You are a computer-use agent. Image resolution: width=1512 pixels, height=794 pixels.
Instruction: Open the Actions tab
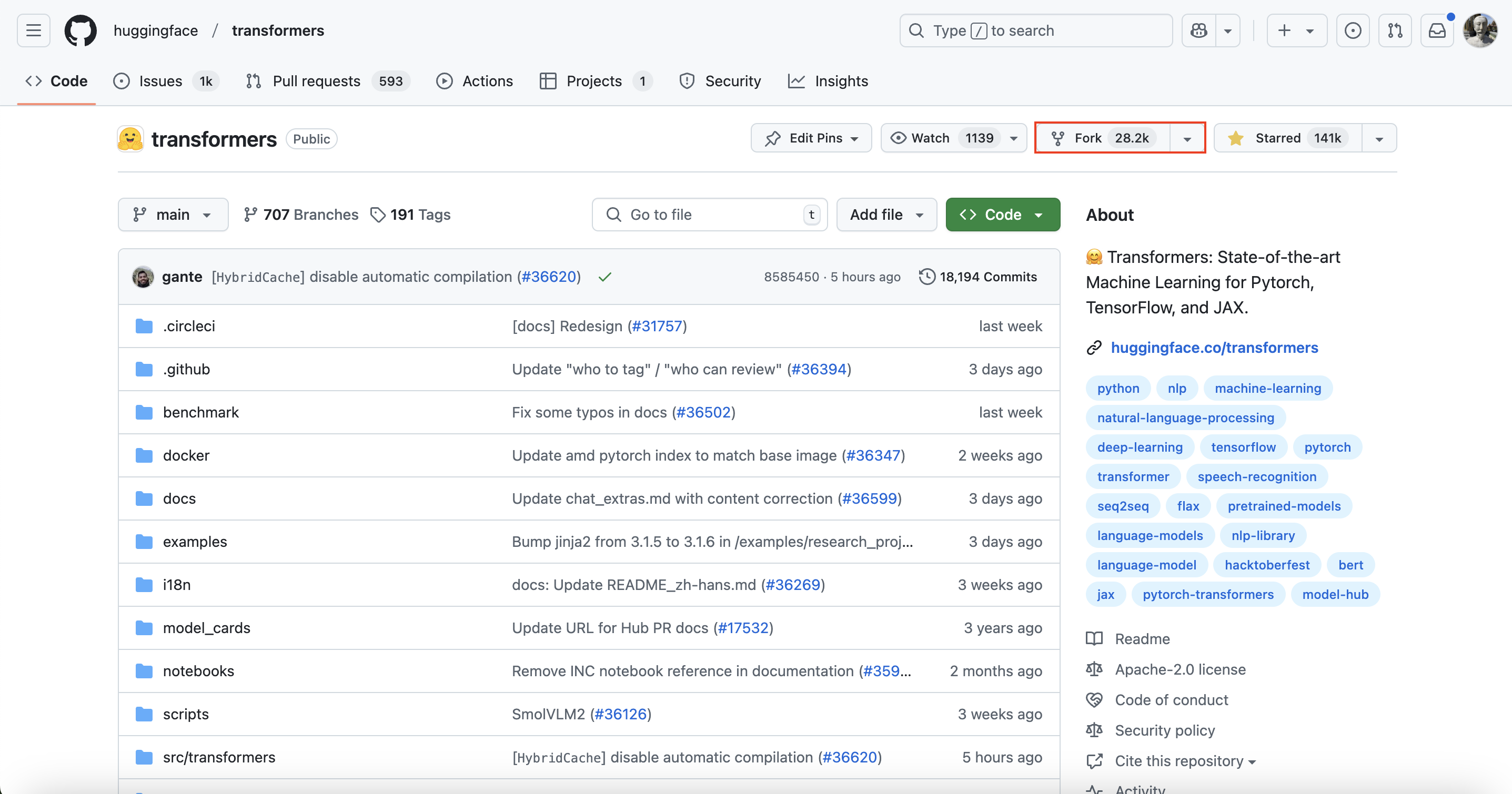click(474, 81)
